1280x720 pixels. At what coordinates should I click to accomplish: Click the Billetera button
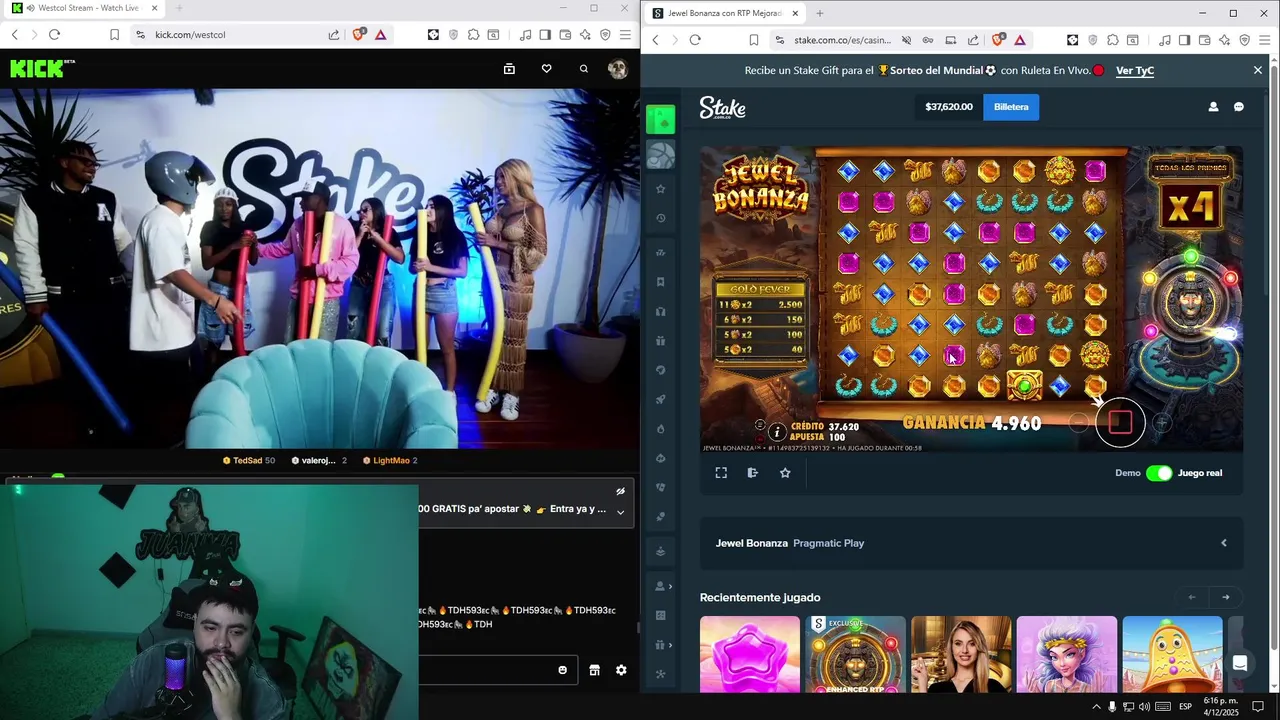tap(1011, 107)
